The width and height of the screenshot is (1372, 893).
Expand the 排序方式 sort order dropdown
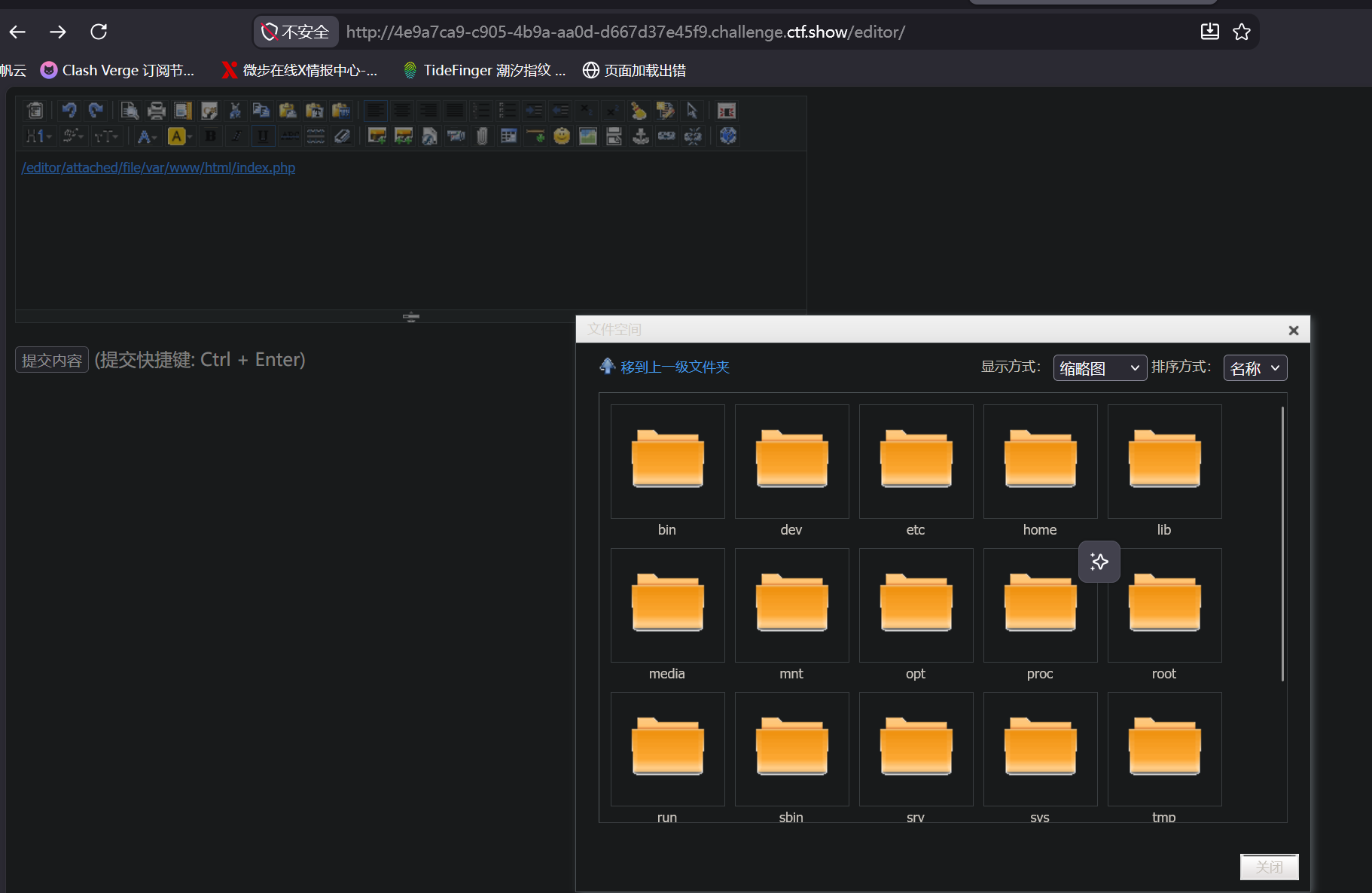(x=1255, y=368)
